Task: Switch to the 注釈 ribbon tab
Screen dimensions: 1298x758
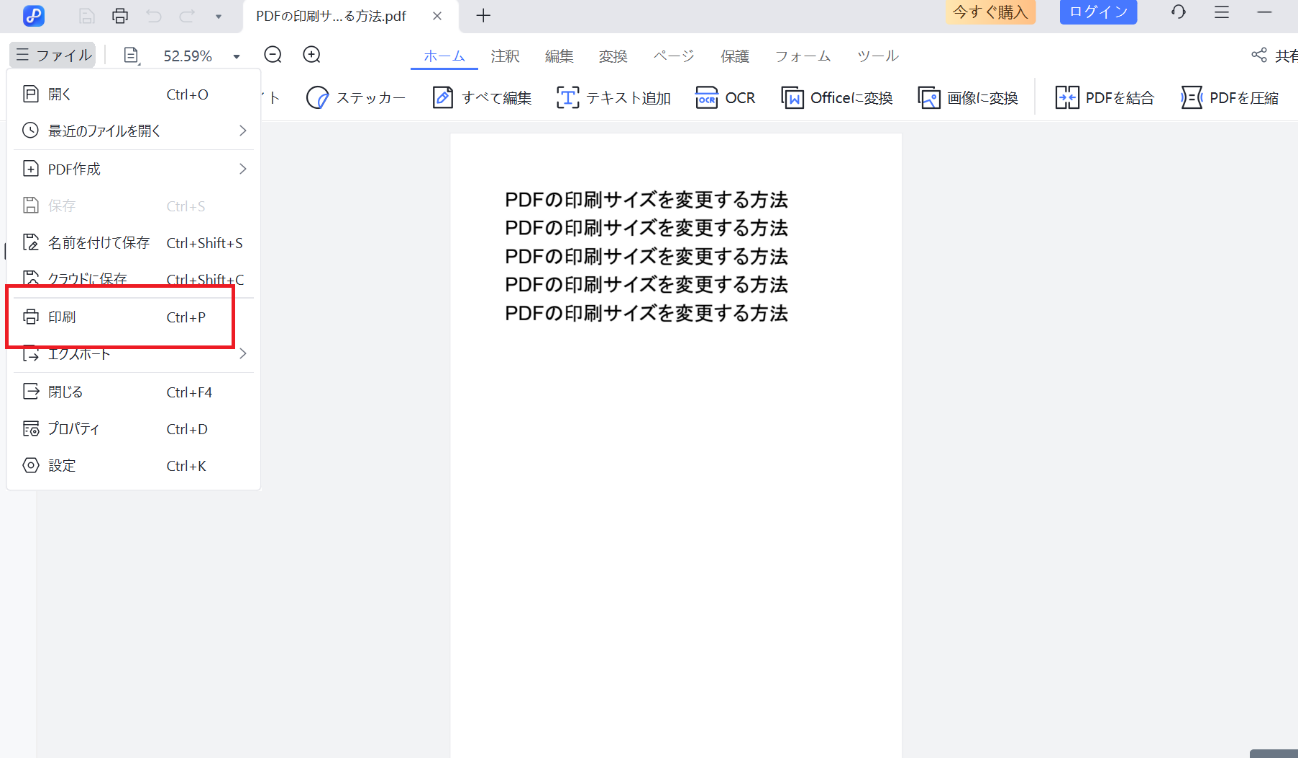Action: click(x=505, y=56)
